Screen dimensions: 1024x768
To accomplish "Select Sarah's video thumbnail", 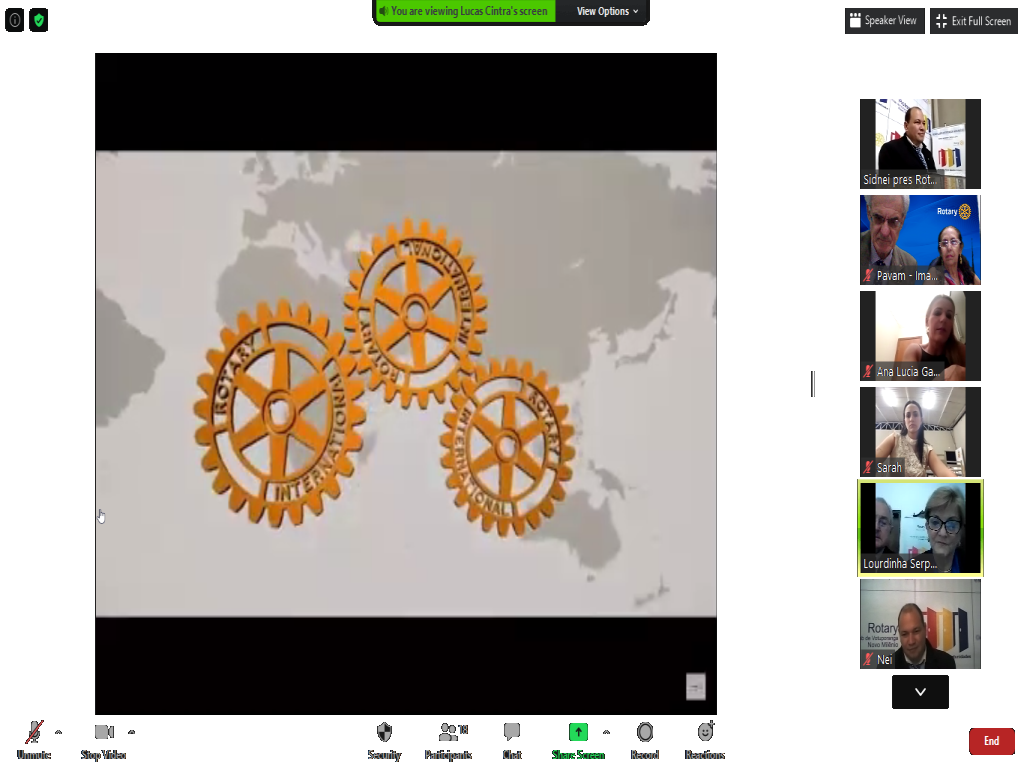I will point(920,431).
